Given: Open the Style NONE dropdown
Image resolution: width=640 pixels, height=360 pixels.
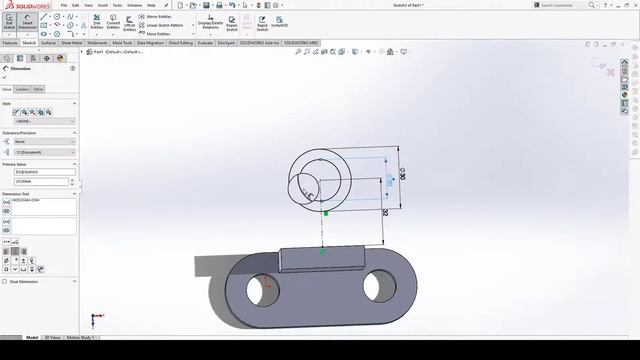Looking at the screenshot, I should pyautogui.click(x=44, y=121).
